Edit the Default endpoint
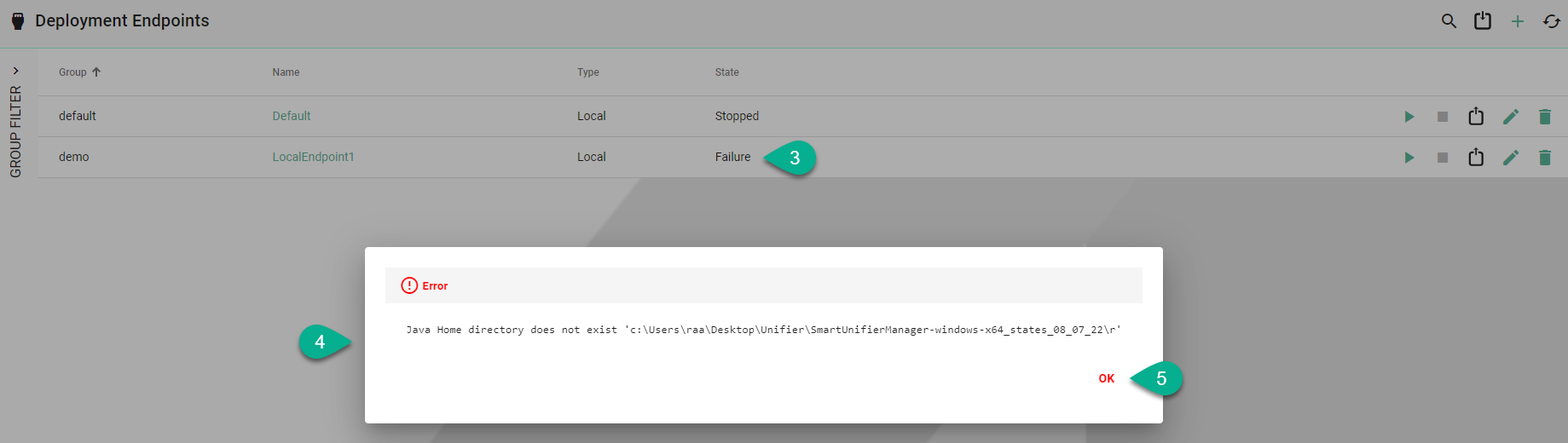This screenshot has height=443, width=1568. coord(1511,117)
